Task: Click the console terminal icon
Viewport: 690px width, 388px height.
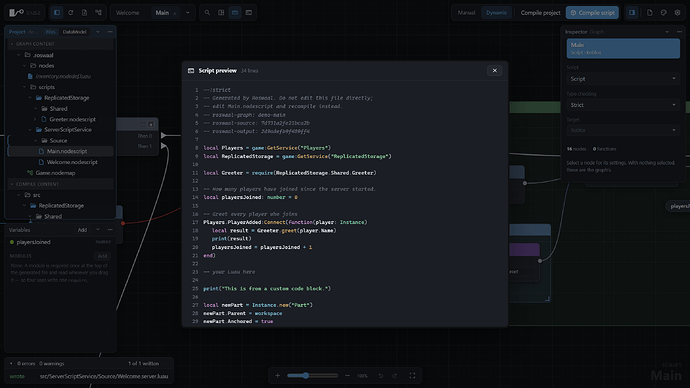Action: click(x=249, y=13)
